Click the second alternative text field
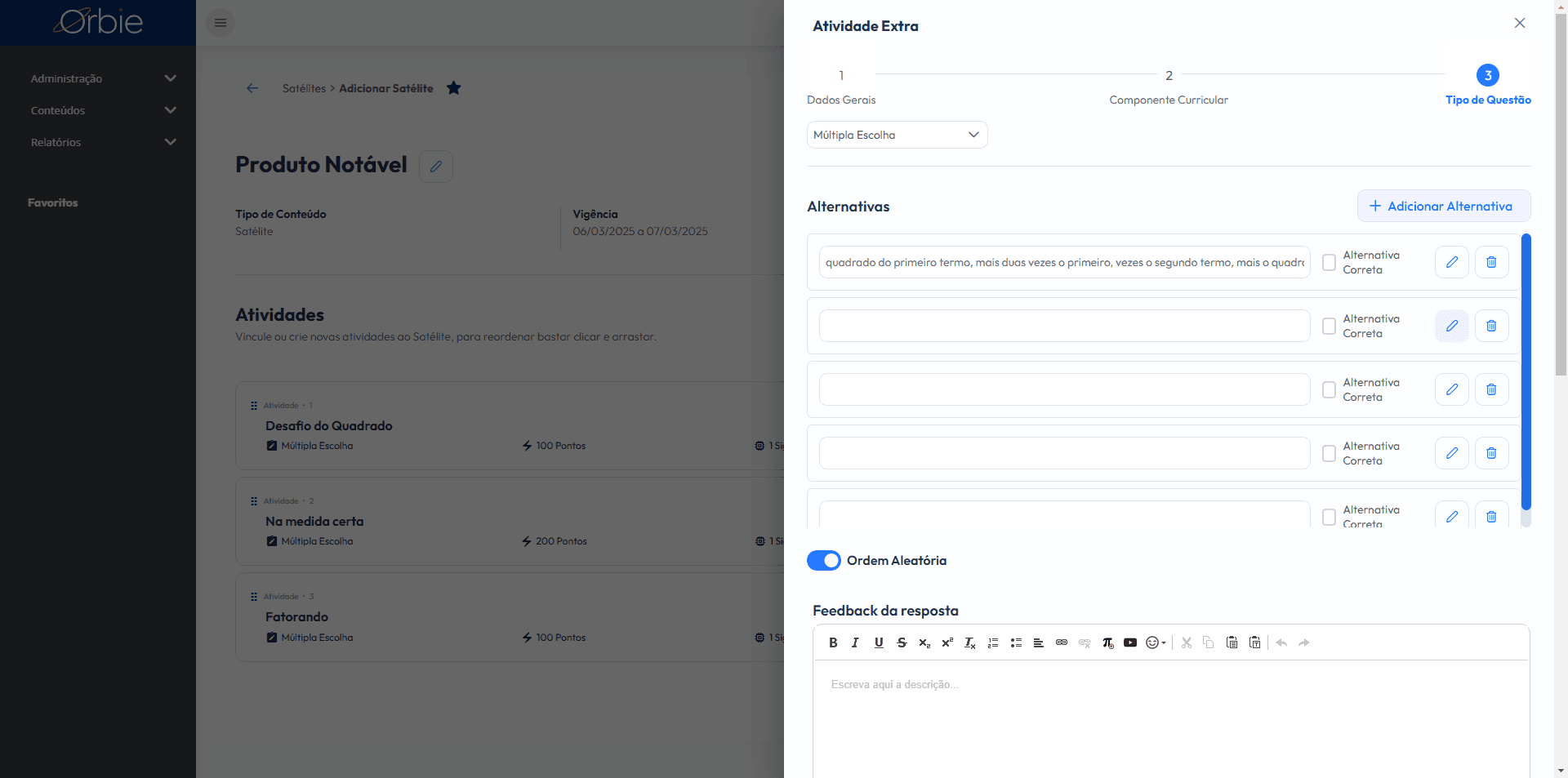 [x=1064, y=326]
